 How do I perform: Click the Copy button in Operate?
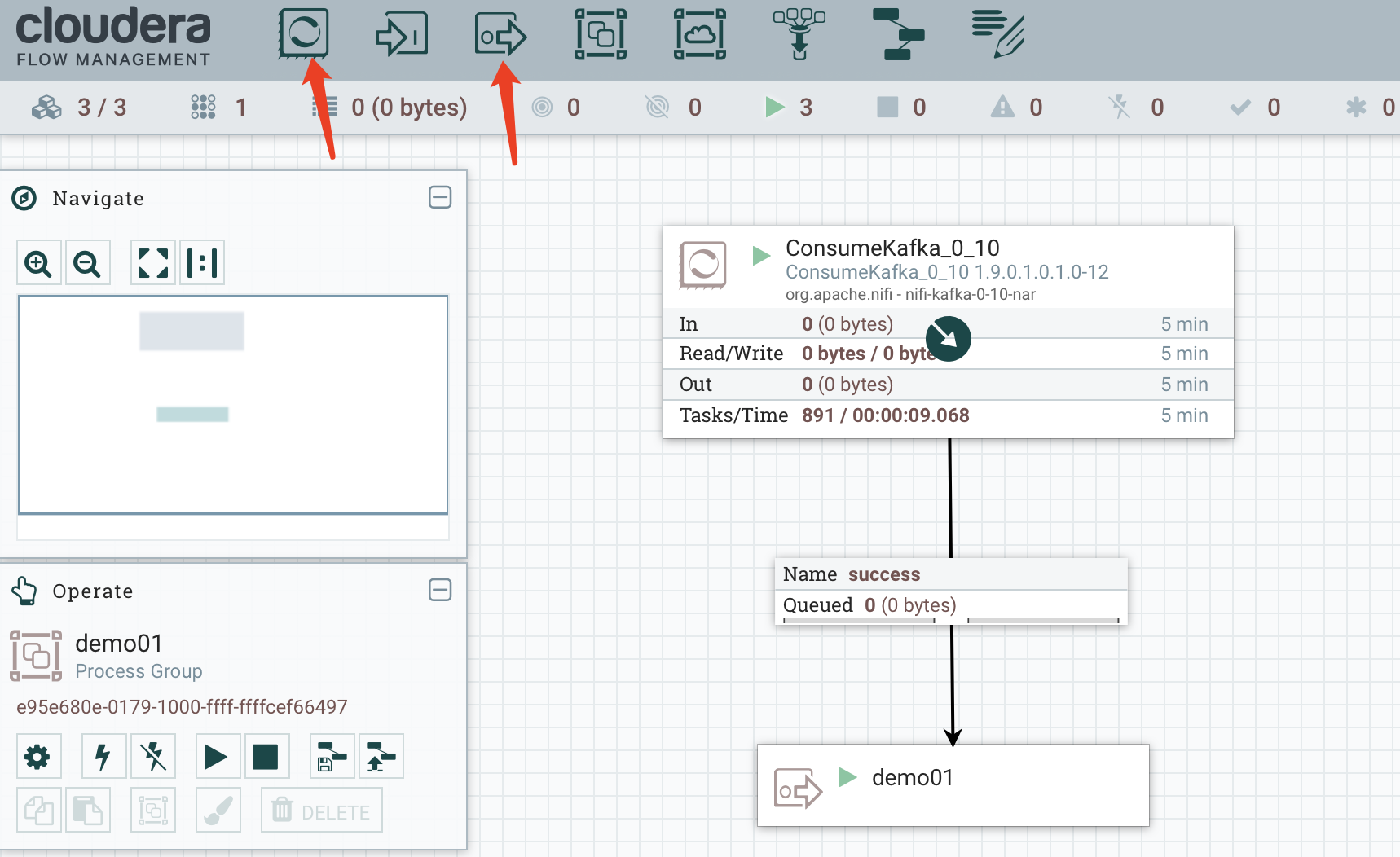(x=38, y=811)
